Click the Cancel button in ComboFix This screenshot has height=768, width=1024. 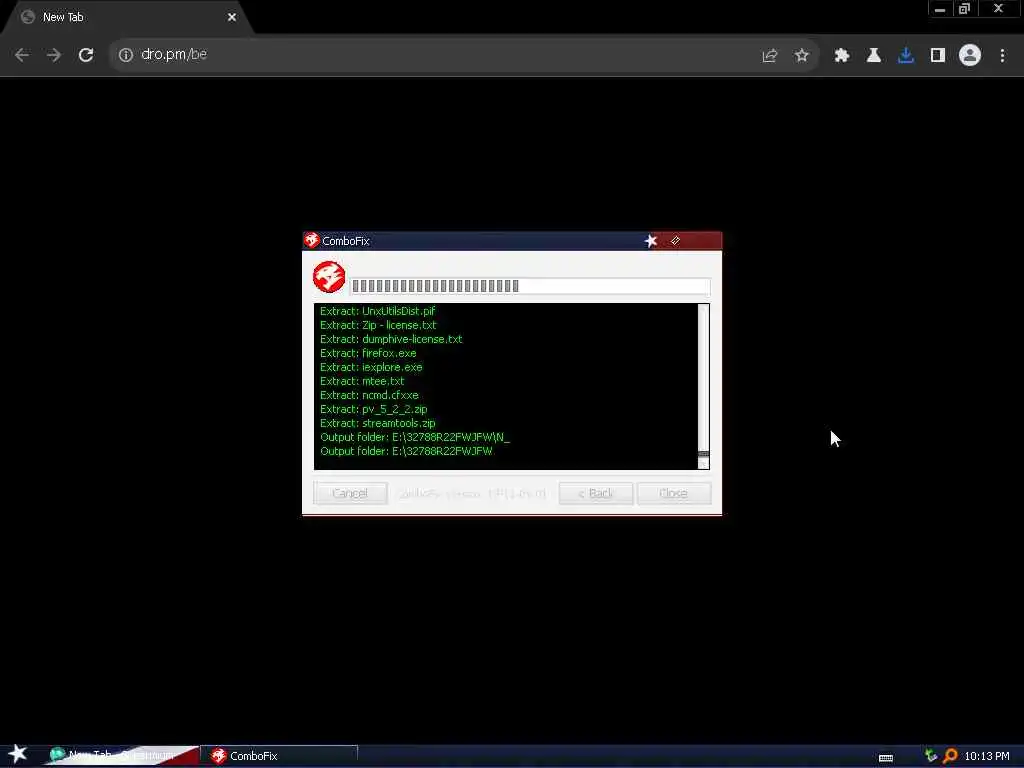point(350,493)
